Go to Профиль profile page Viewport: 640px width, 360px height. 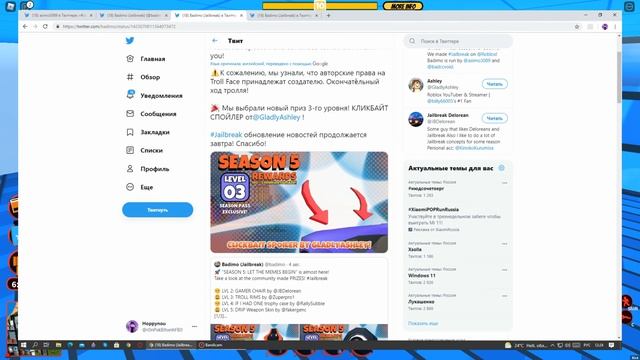pyautogui.click(x=148, y=169)
